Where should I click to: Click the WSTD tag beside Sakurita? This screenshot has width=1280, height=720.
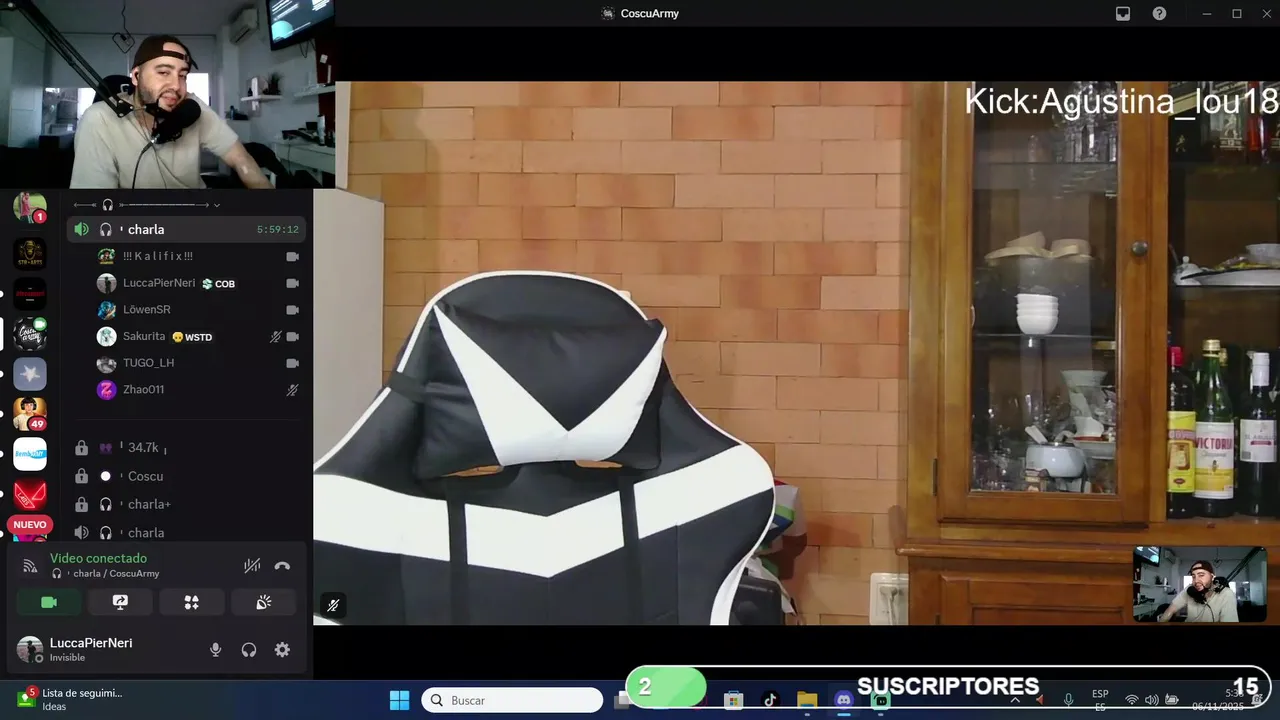point(192,337)
